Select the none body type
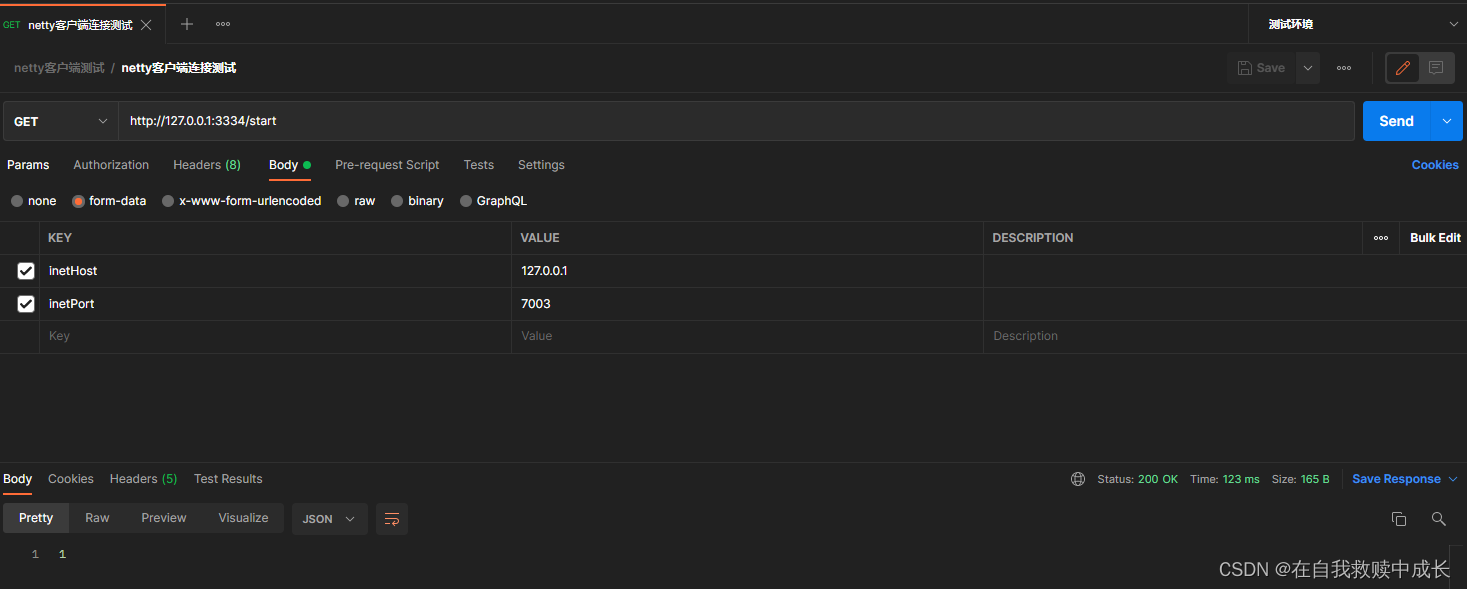This screenshot has height=589, width=1467. (x=17, y=201)
